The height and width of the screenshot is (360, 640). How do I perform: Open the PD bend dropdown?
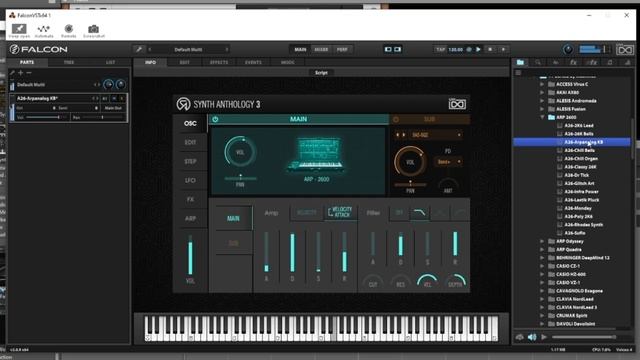(448, 162)
